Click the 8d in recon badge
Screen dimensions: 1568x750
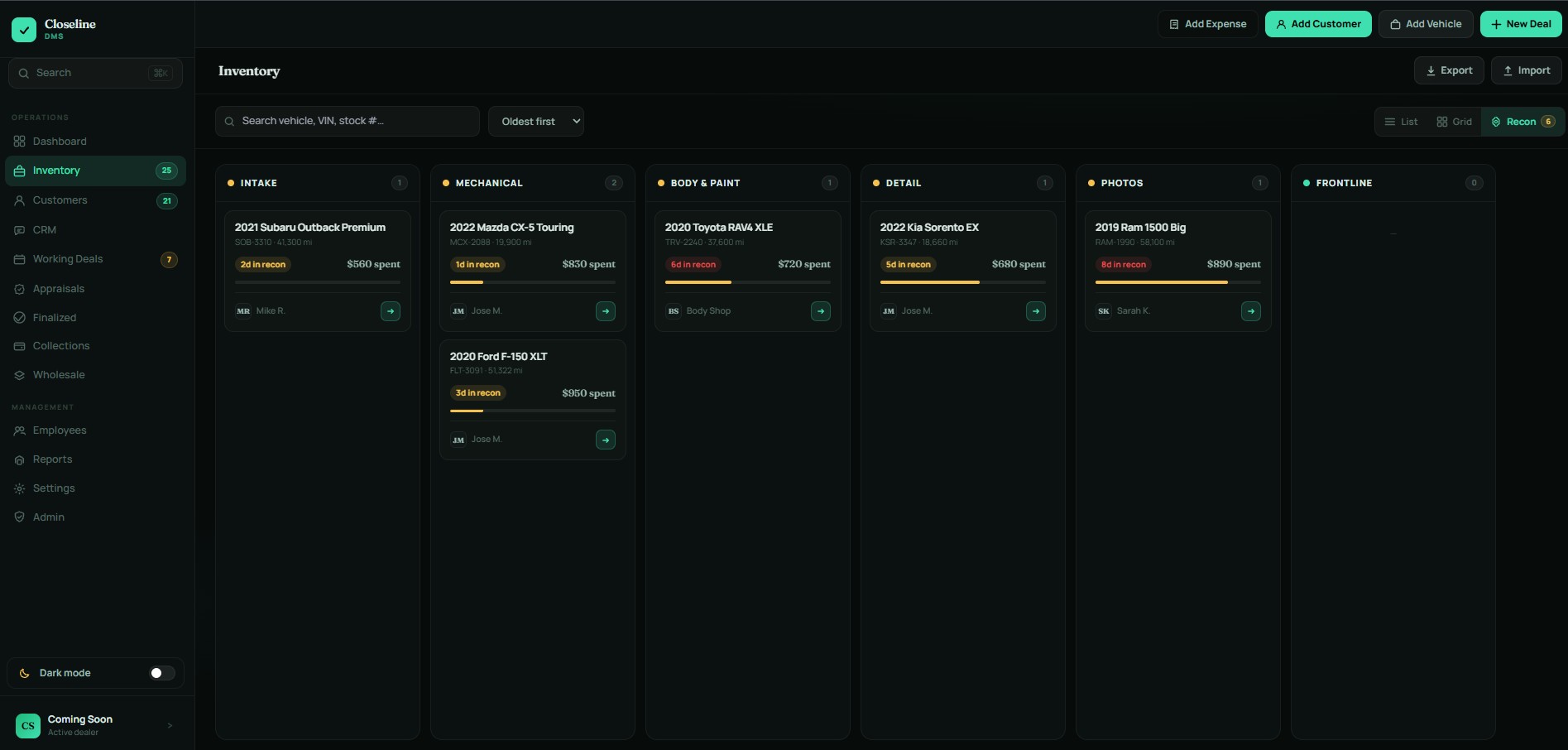(1124, 265)
